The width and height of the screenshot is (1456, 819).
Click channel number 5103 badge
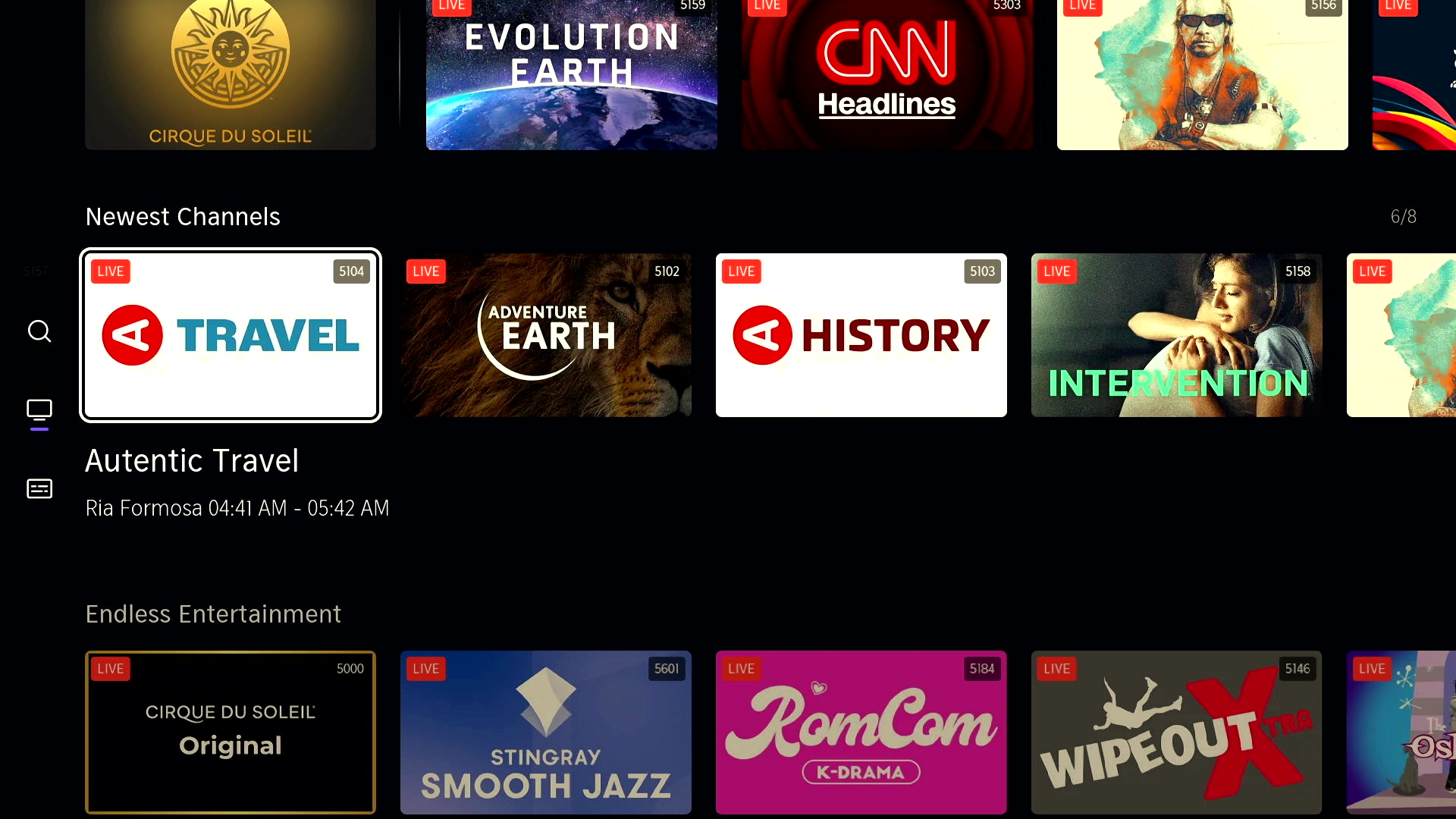981,271
